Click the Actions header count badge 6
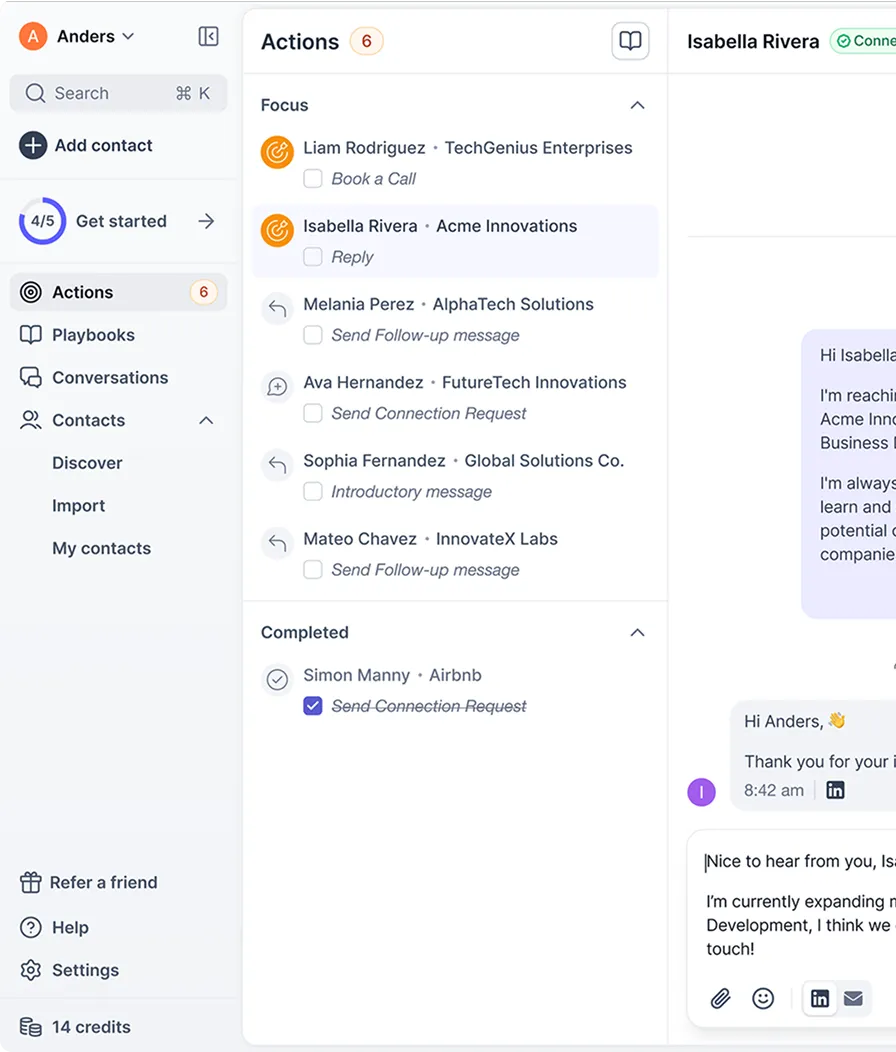 click(366, 42)
